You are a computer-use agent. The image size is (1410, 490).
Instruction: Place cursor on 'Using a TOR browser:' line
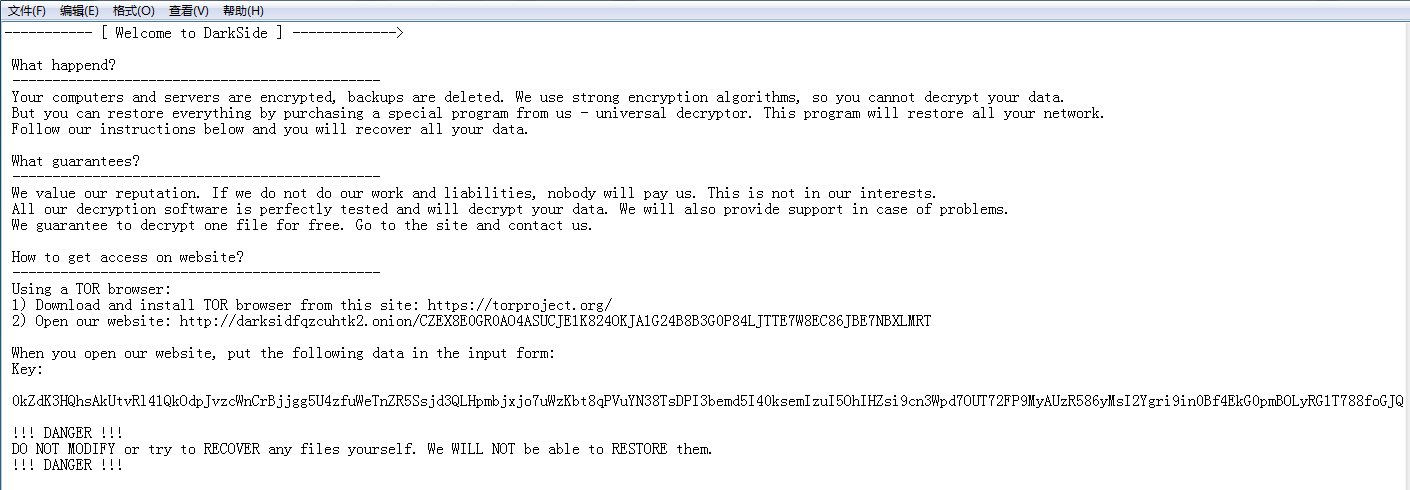pos(91,289)
